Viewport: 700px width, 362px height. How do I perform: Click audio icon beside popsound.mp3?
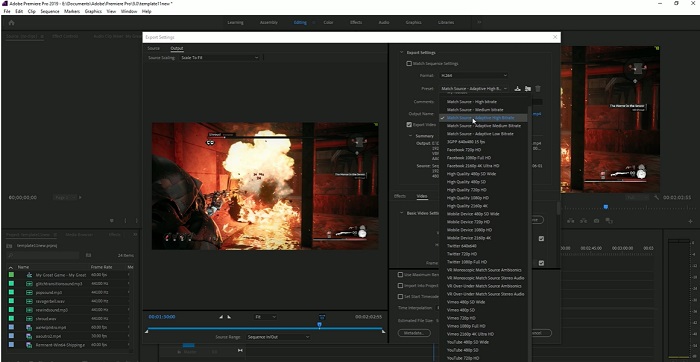point(29,292)
